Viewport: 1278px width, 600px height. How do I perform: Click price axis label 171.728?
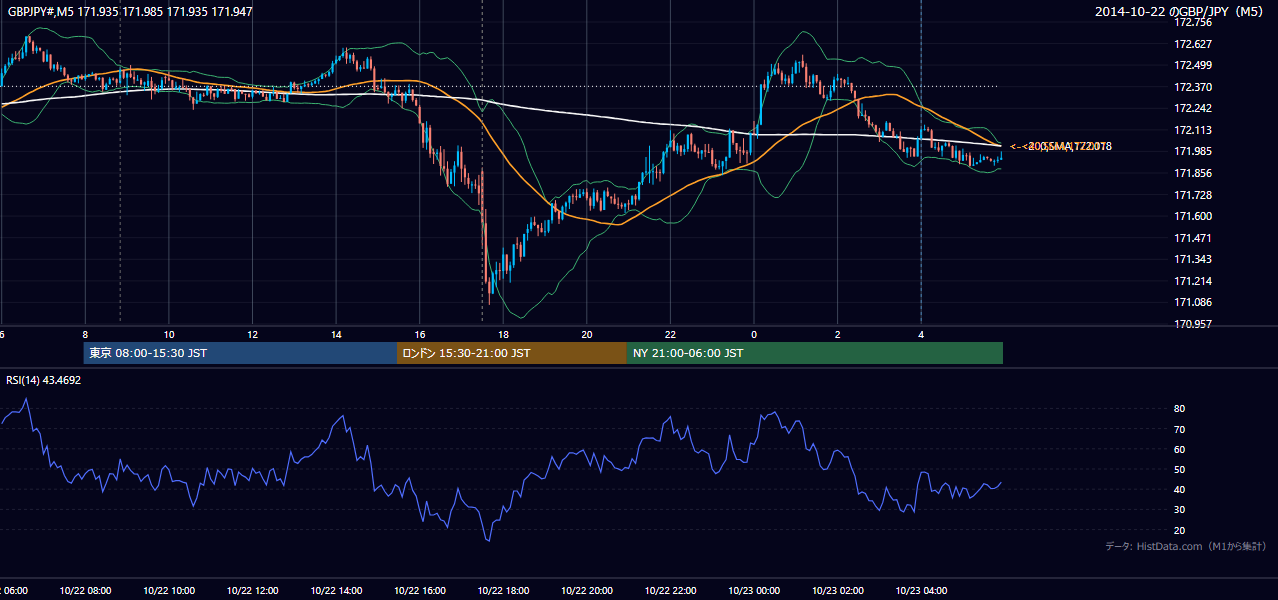(1192, 195)
